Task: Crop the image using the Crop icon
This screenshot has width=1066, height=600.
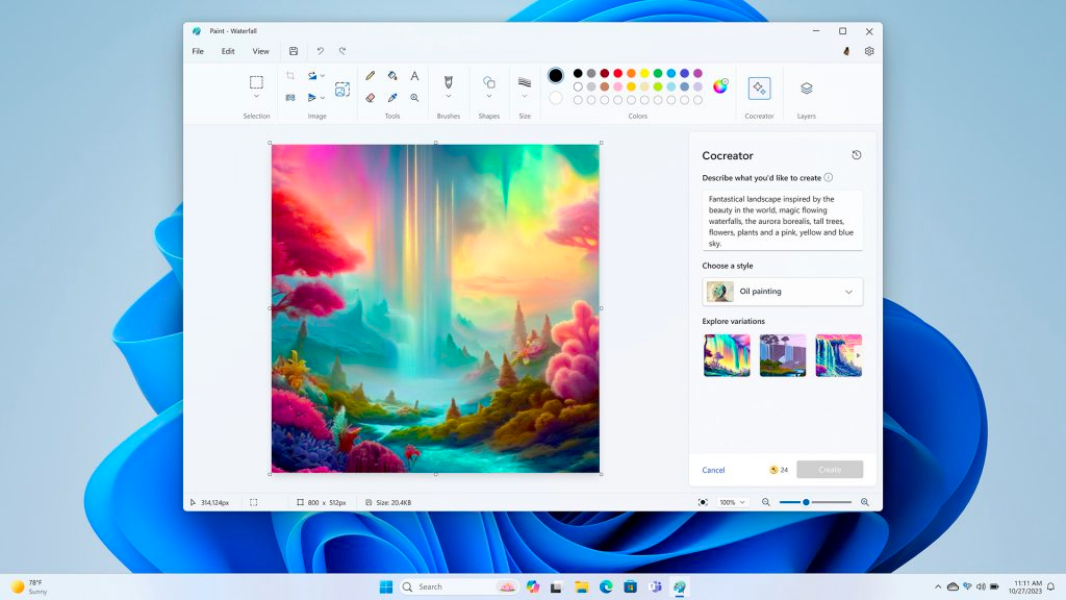Action: tap(290, 74)
